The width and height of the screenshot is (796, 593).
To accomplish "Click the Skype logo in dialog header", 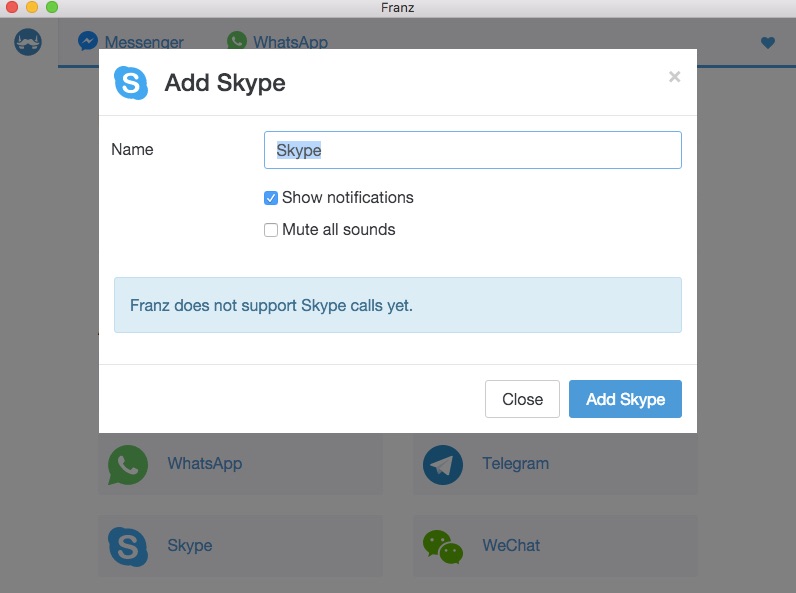I will [131, 83].
